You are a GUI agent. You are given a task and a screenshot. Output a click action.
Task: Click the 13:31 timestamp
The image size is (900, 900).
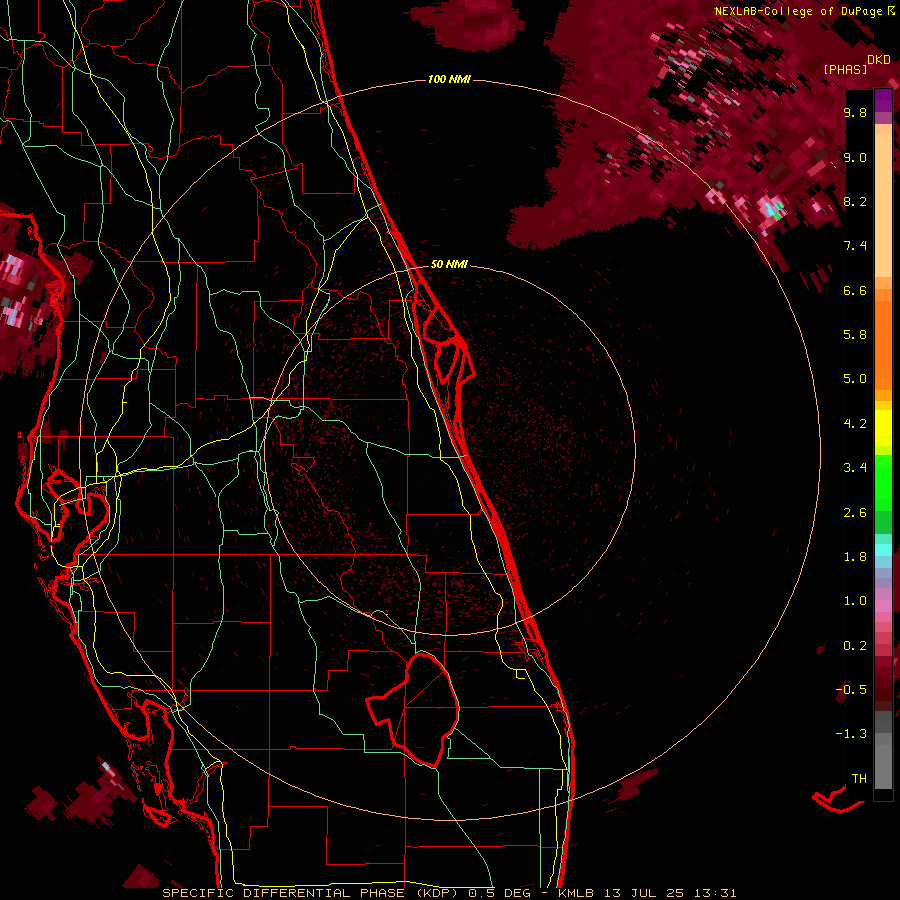pos(718,893)
